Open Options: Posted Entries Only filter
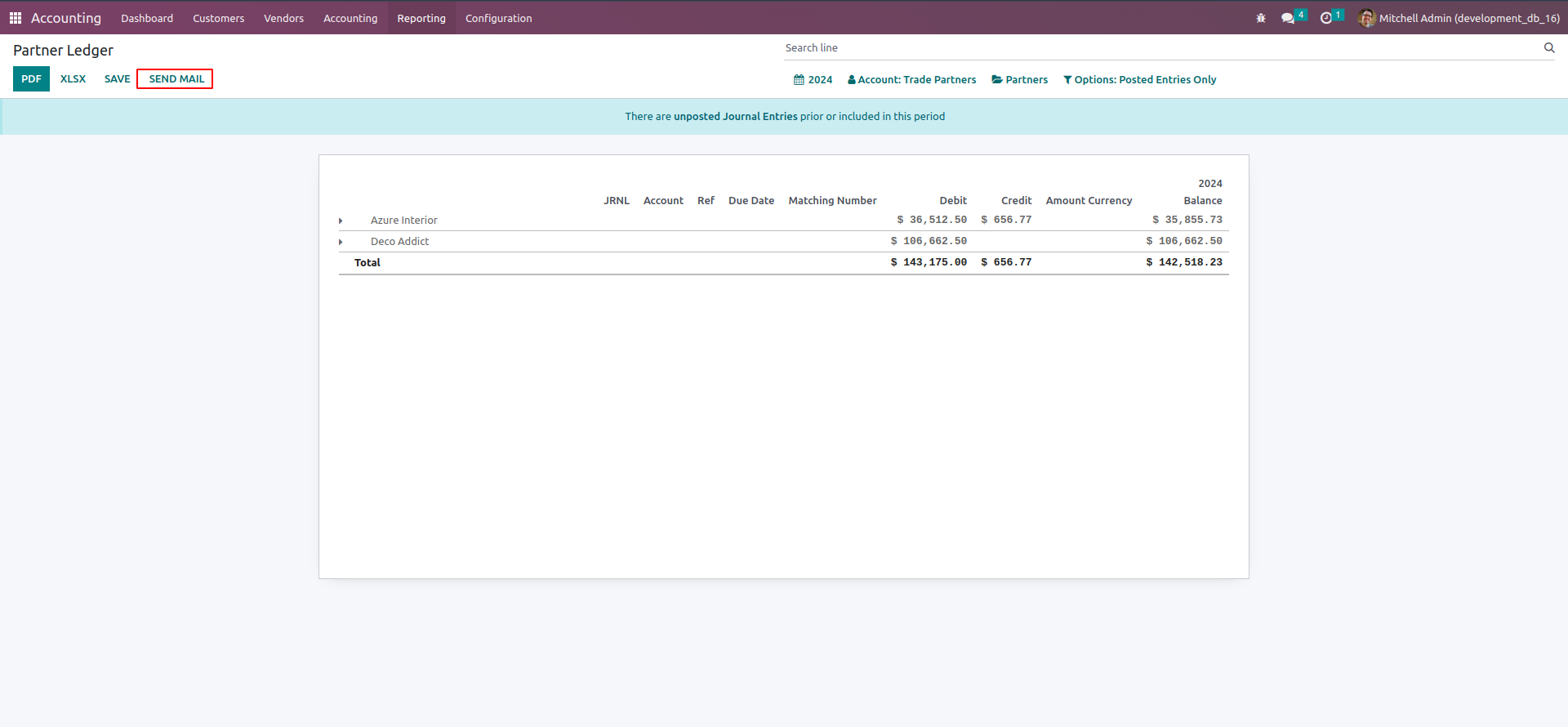Image resolution: width=1568 pixels, height=727 pixels. coord(1139,80)
